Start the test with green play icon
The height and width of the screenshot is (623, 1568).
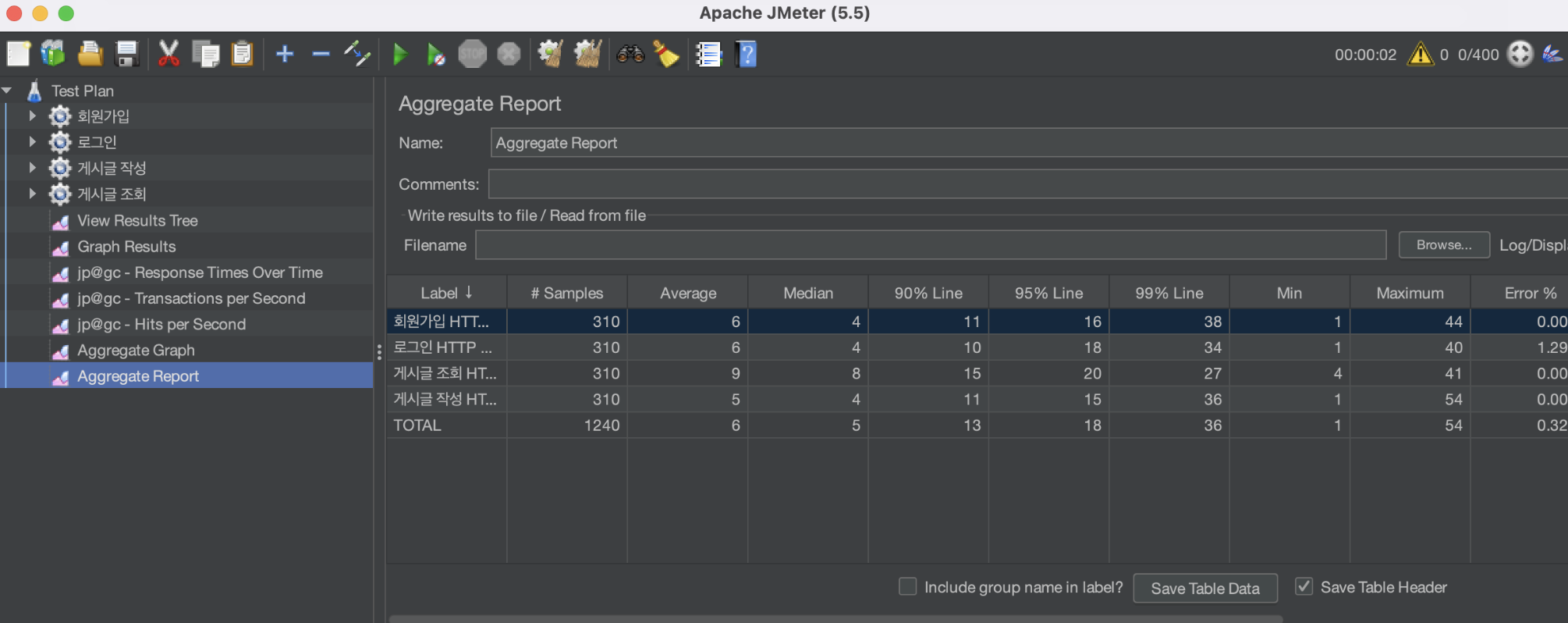coord(400,54)
